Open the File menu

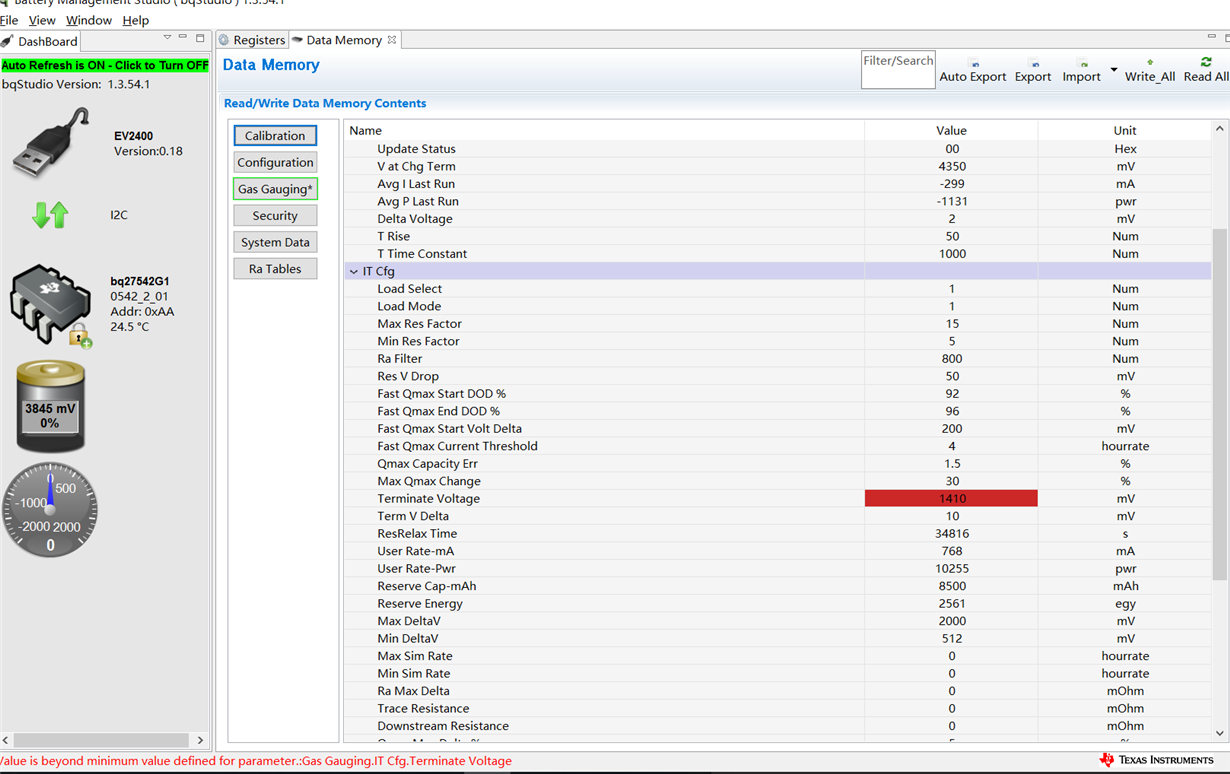point(9,20)
